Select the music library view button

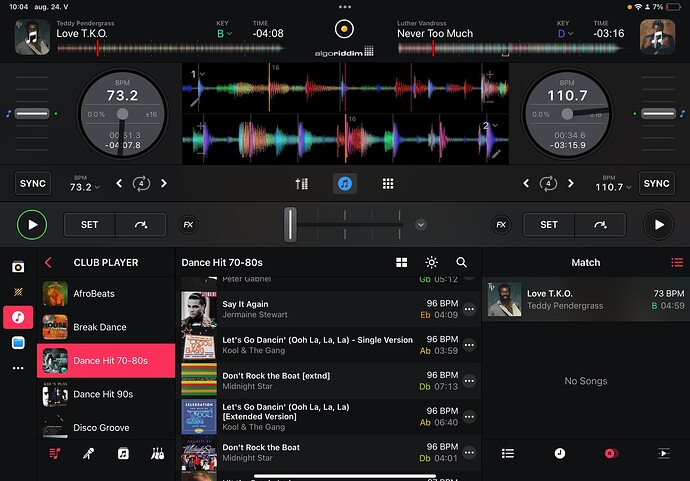pyautogui.click(x=345, y=184)
